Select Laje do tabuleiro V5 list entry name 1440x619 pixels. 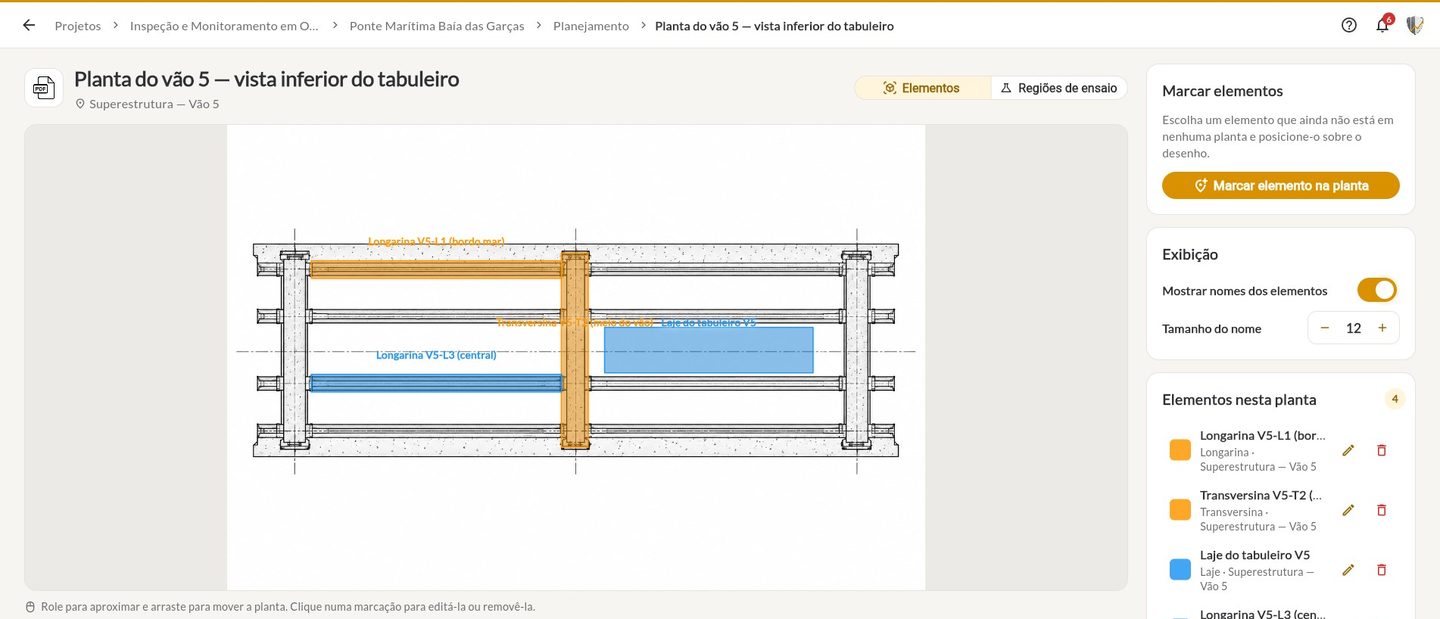click(1255, 555)
